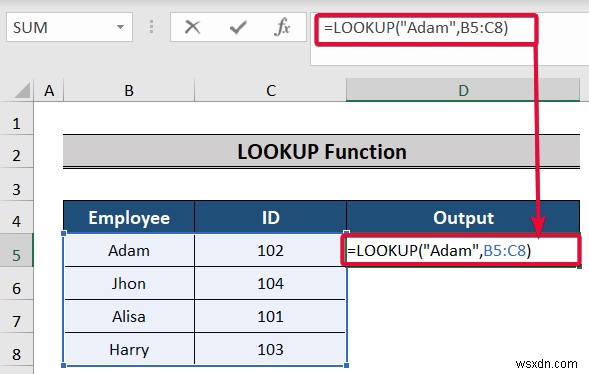The width and height of the screenshot is (589, 374).
Task: Confirm the formula with the checkmark icon
Action: (x=238, y=27)
